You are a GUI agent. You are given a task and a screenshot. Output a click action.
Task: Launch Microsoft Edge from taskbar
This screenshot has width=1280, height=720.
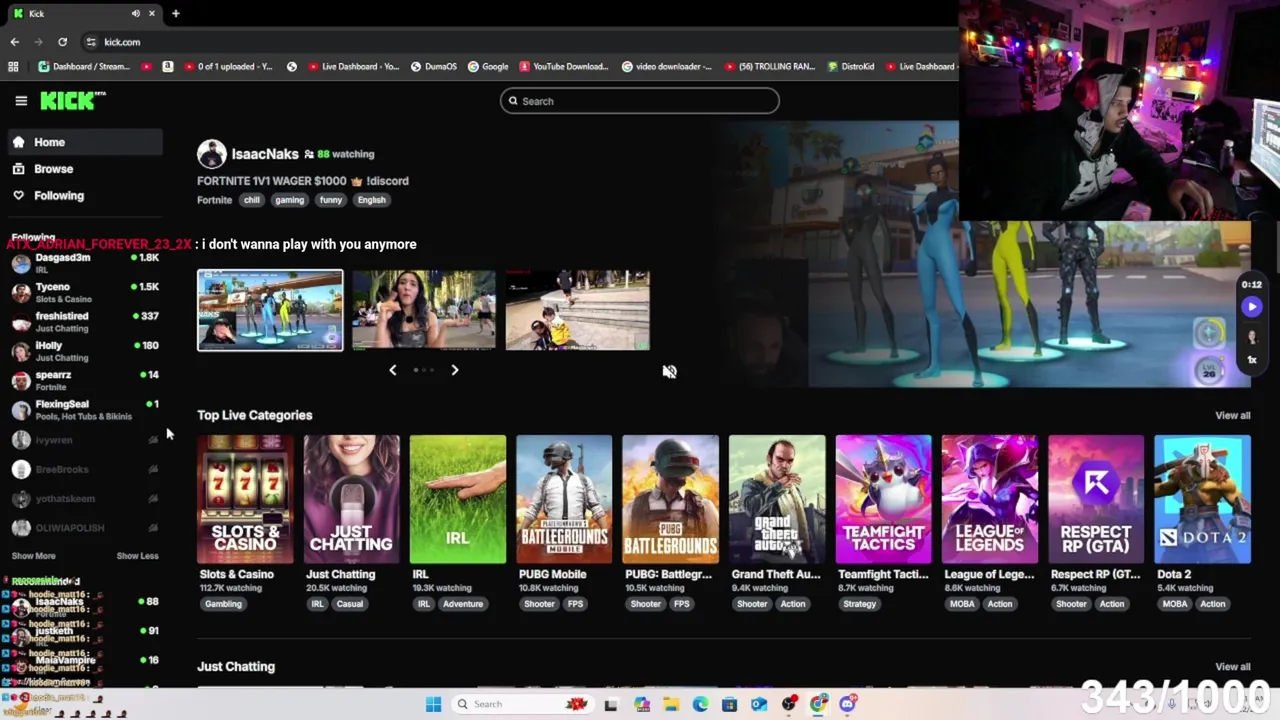click(x=700, y=704)
